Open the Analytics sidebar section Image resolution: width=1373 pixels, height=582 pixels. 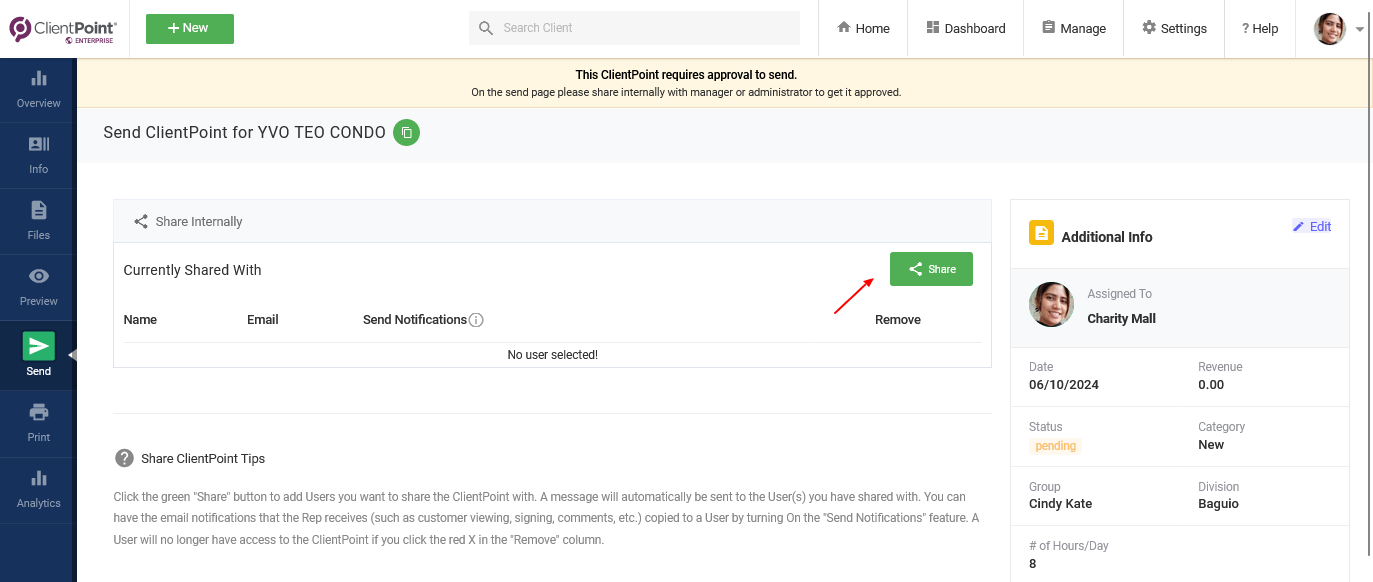[38, 490]
